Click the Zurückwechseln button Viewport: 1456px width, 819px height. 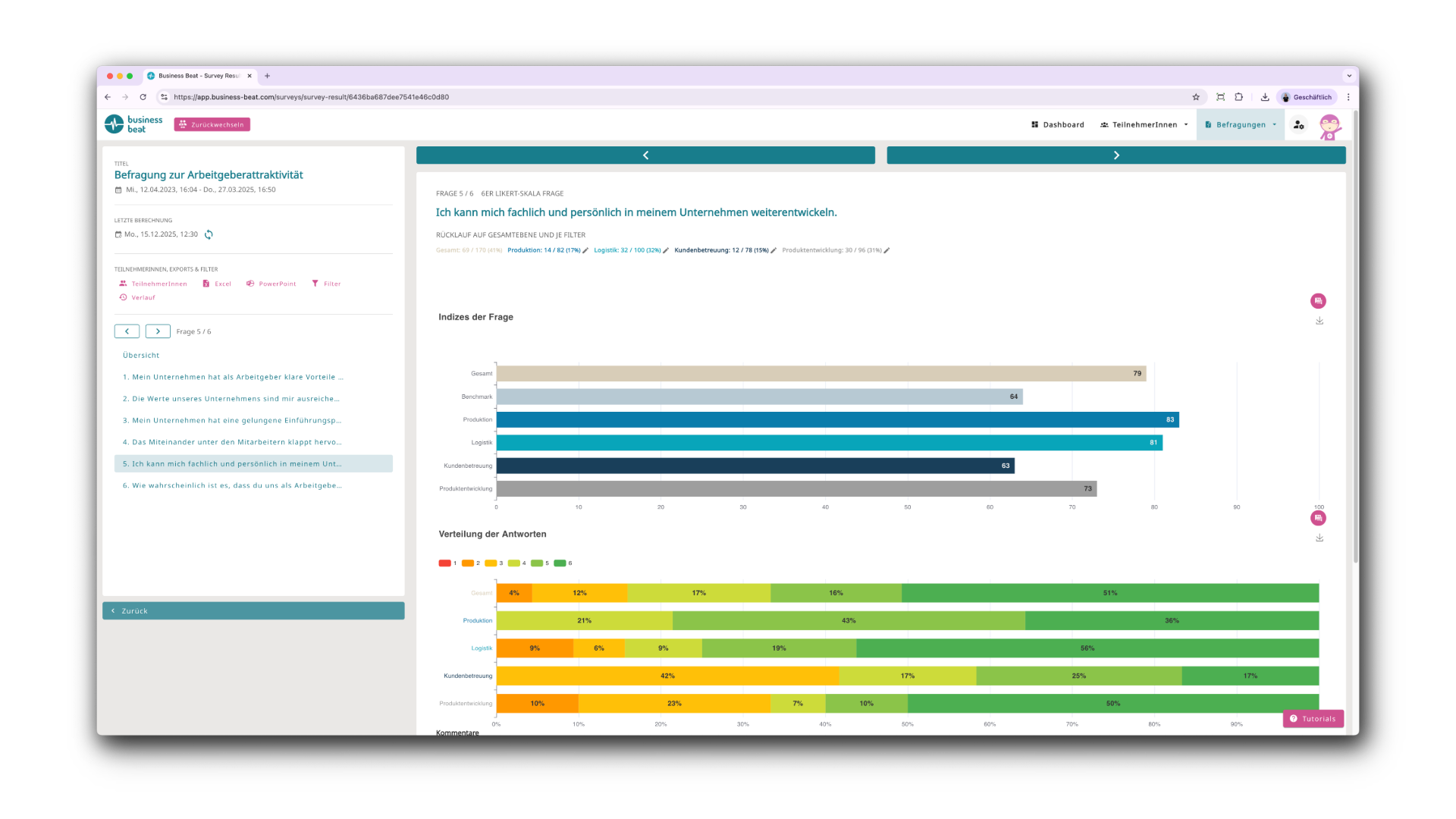click(x=212, y=124)
